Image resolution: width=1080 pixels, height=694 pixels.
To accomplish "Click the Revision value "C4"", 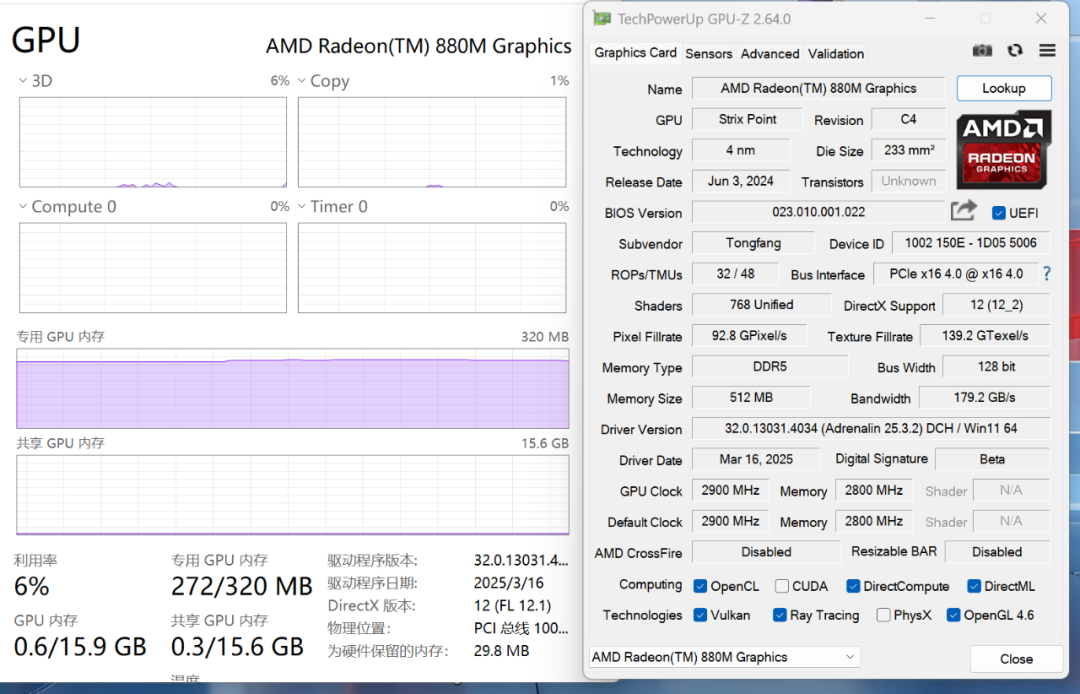I will coord(908,119).
